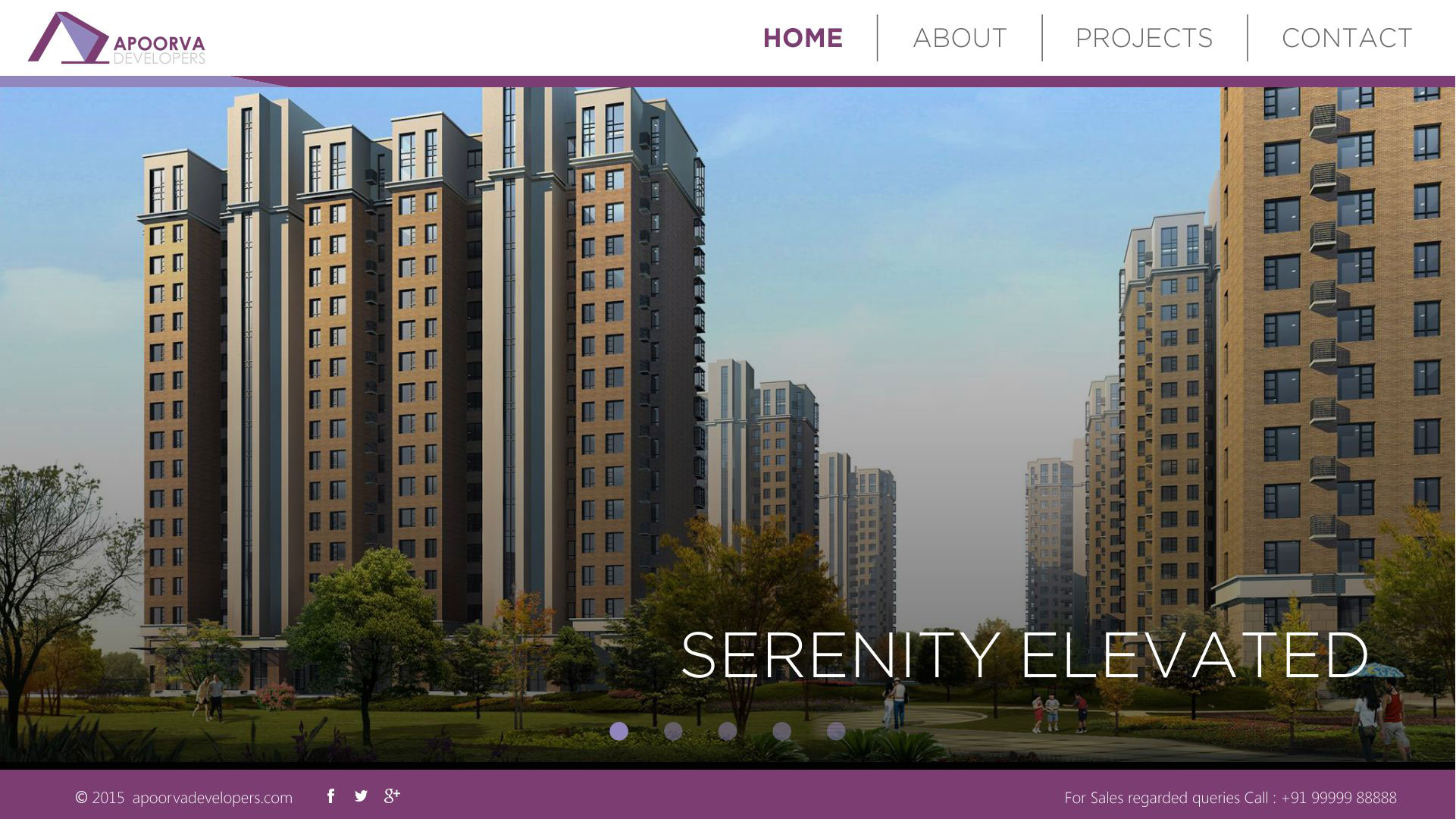Jump to the third carousel slide dot

[x=728, y=731]
